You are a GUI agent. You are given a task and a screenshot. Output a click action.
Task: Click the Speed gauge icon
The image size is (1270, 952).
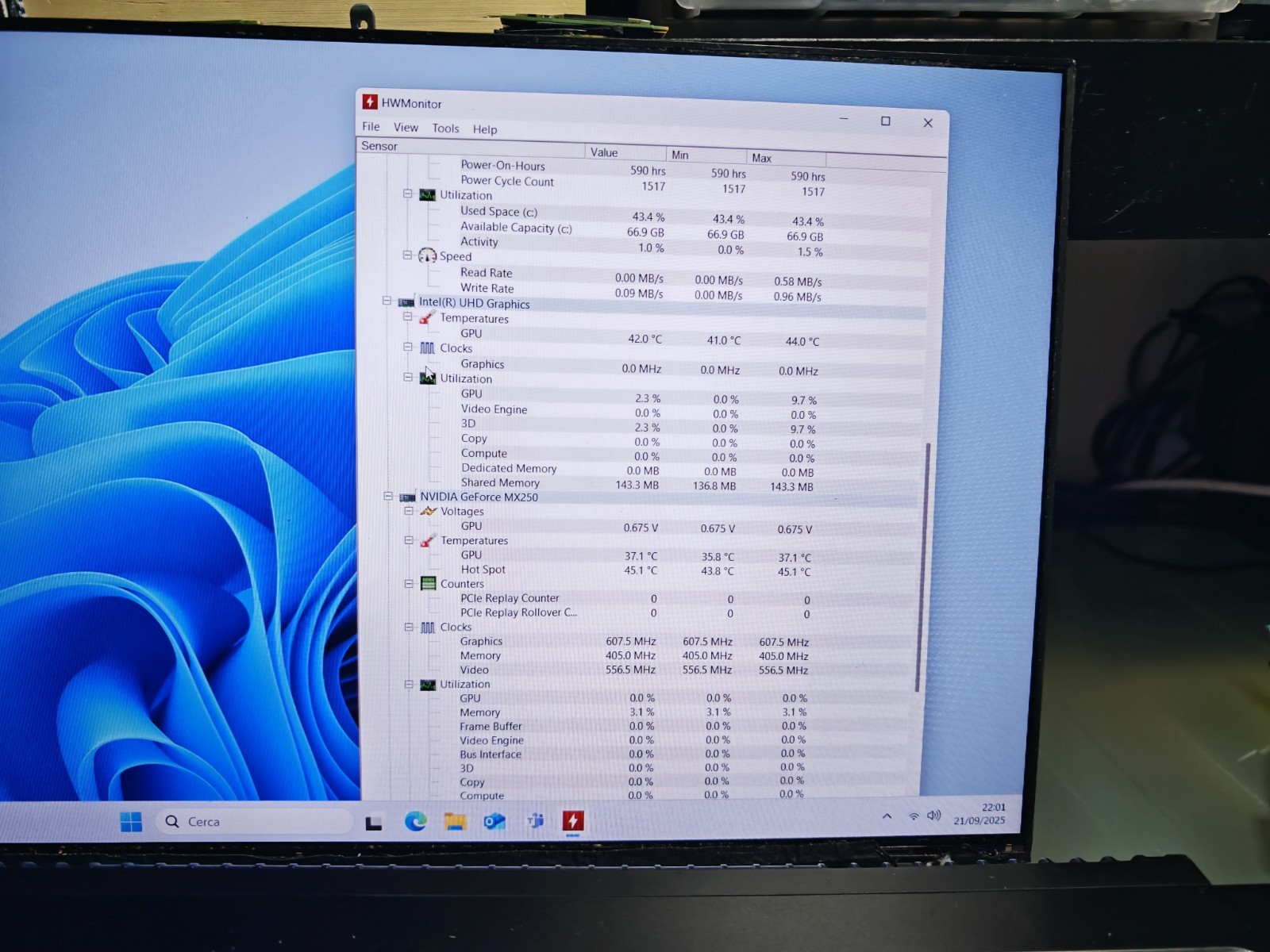click(x=427, y=255)
